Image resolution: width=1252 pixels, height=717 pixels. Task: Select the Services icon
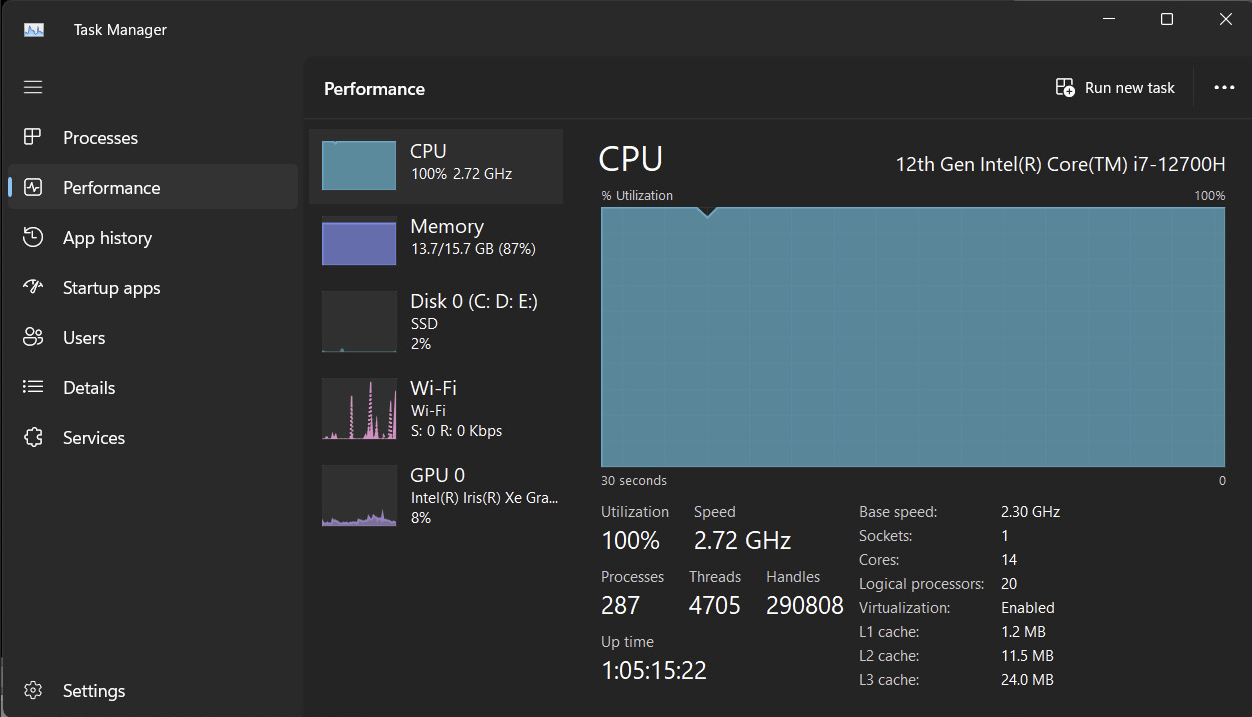tap(33, 437)
